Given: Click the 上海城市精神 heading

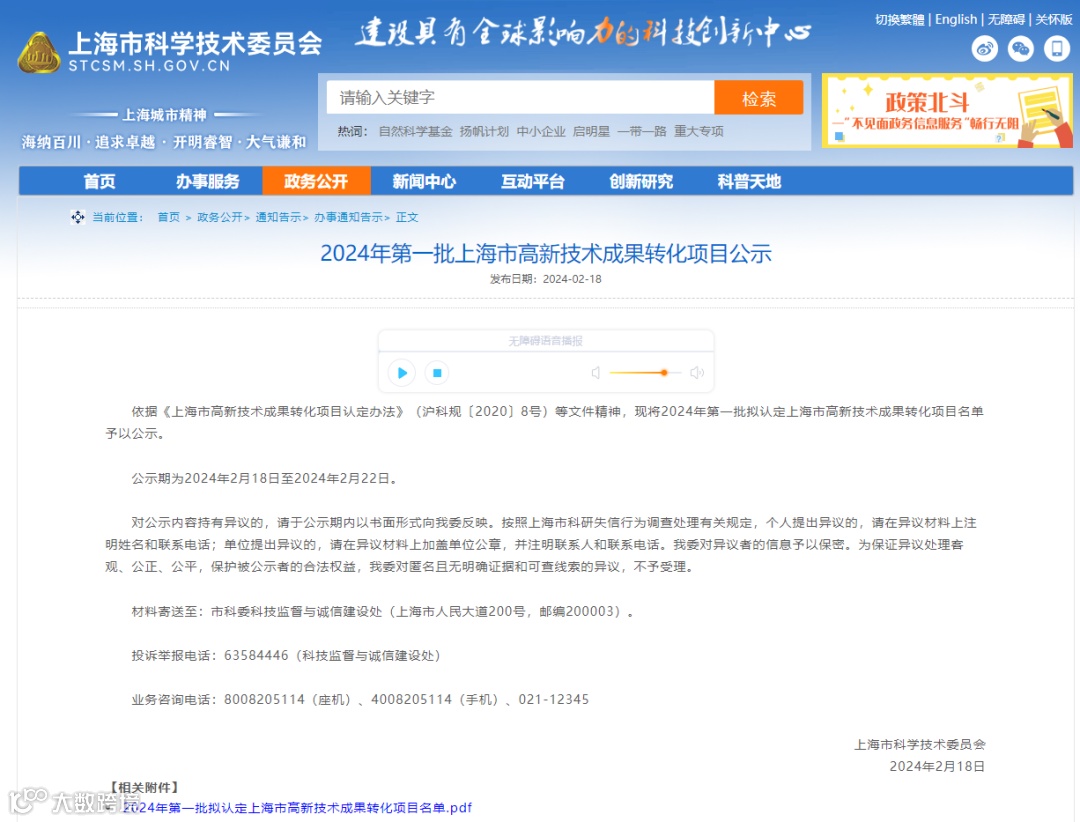Looking at the screenshot, I should coord(164,115).
